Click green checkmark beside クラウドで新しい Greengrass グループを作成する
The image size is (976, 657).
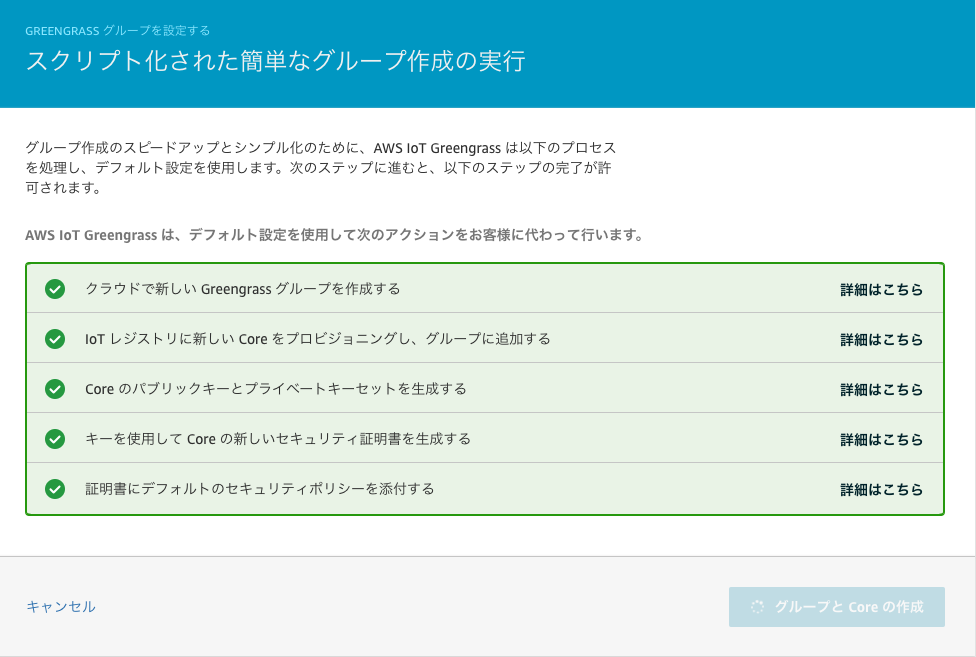(55, 289)
